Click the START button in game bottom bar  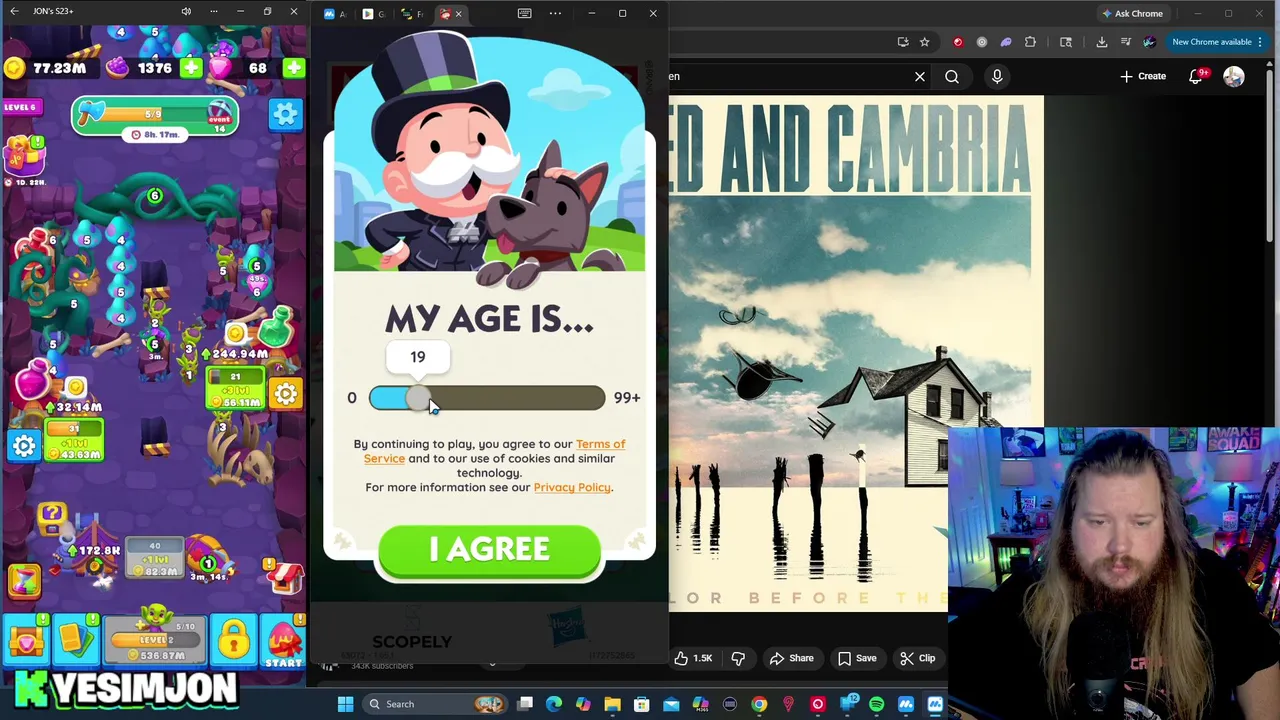point(284,643)
